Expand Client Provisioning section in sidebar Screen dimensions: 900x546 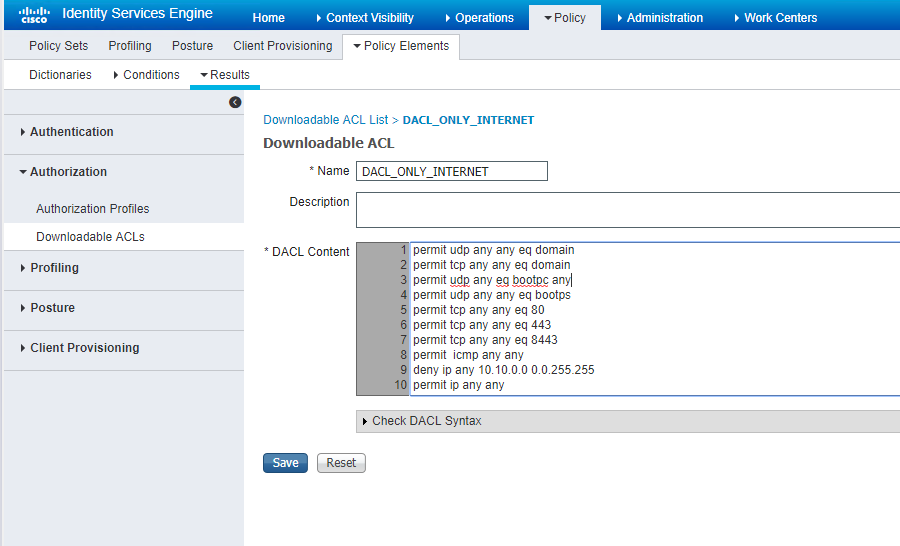[x=80, y=348]
